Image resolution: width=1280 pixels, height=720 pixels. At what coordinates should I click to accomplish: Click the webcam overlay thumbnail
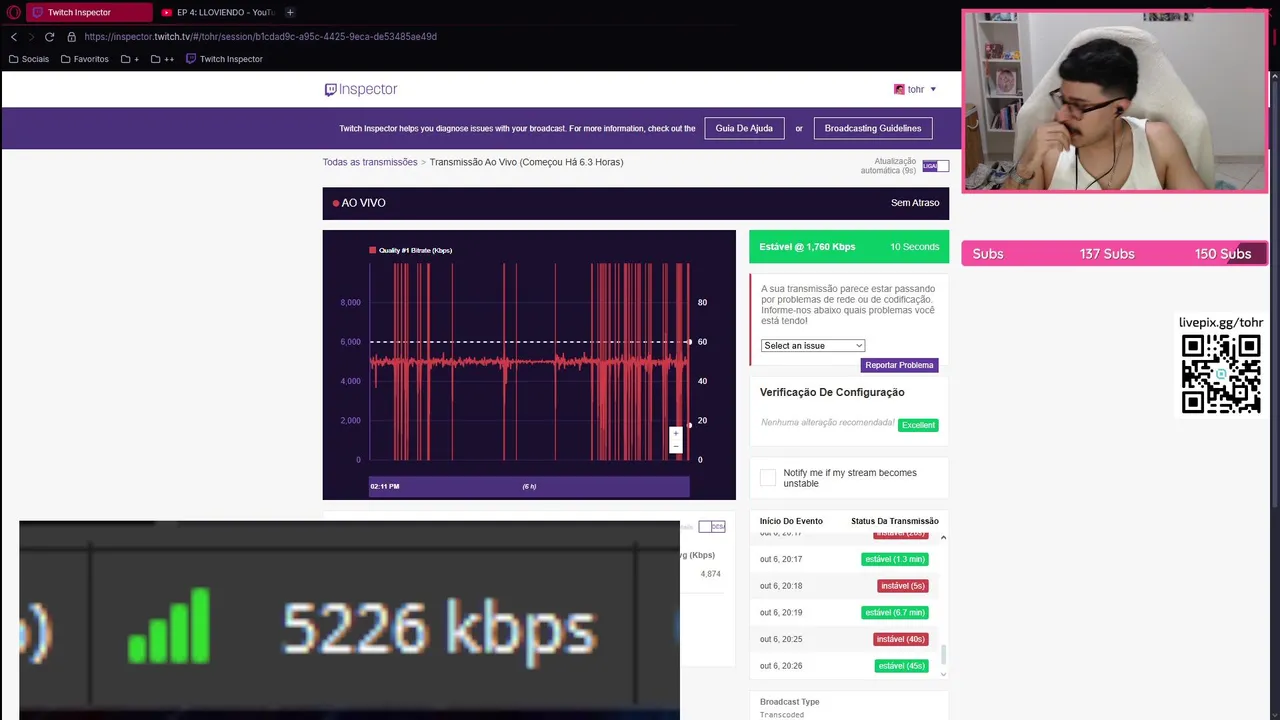point(1115,101)
